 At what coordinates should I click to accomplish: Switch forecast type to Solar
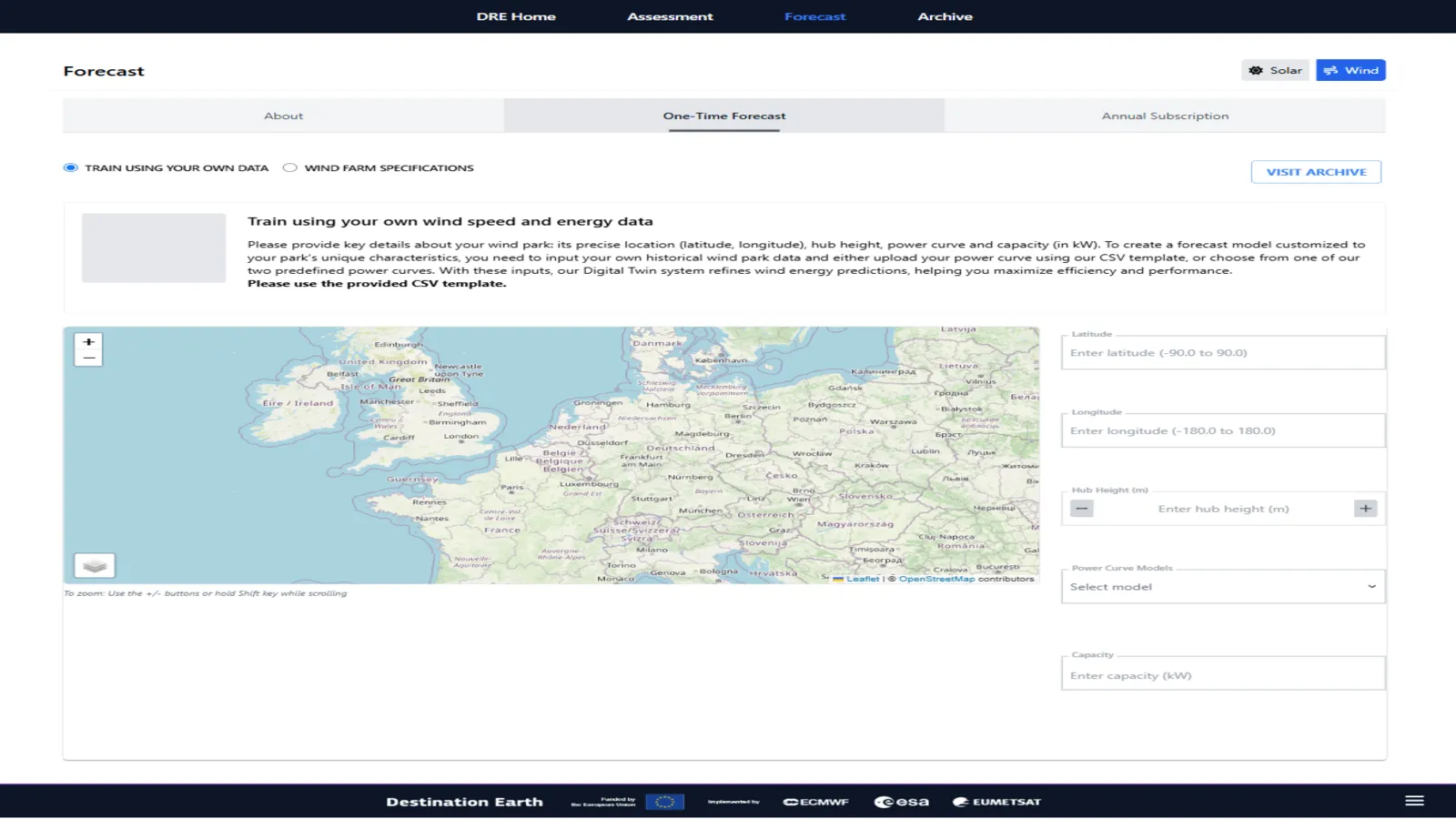1275,70
